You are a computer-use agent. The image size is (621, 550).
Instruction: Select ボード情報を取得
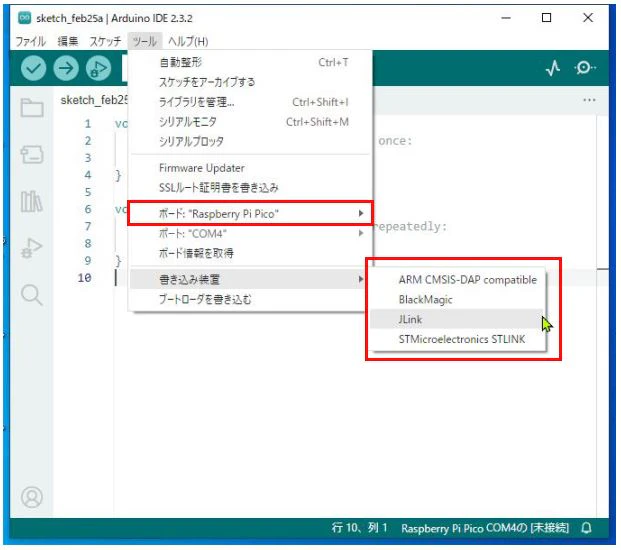click(x=251, y=253)
